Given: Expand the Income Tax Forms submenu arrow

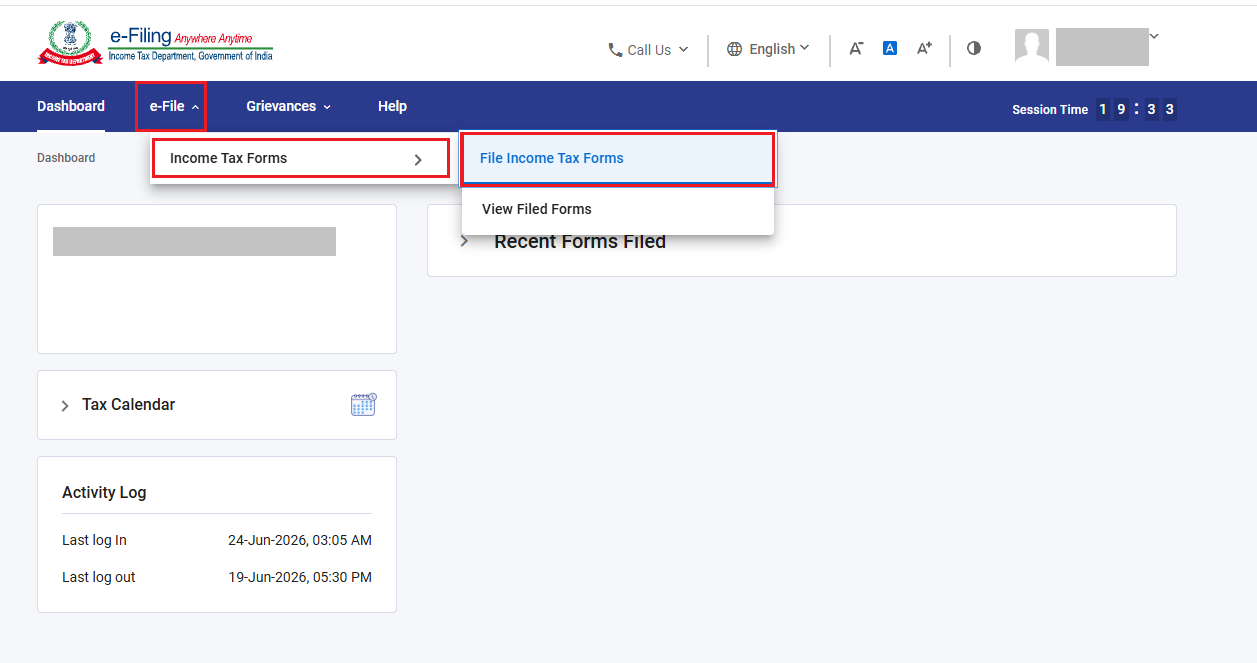Looking at the screenshot, I should (418, 159).
